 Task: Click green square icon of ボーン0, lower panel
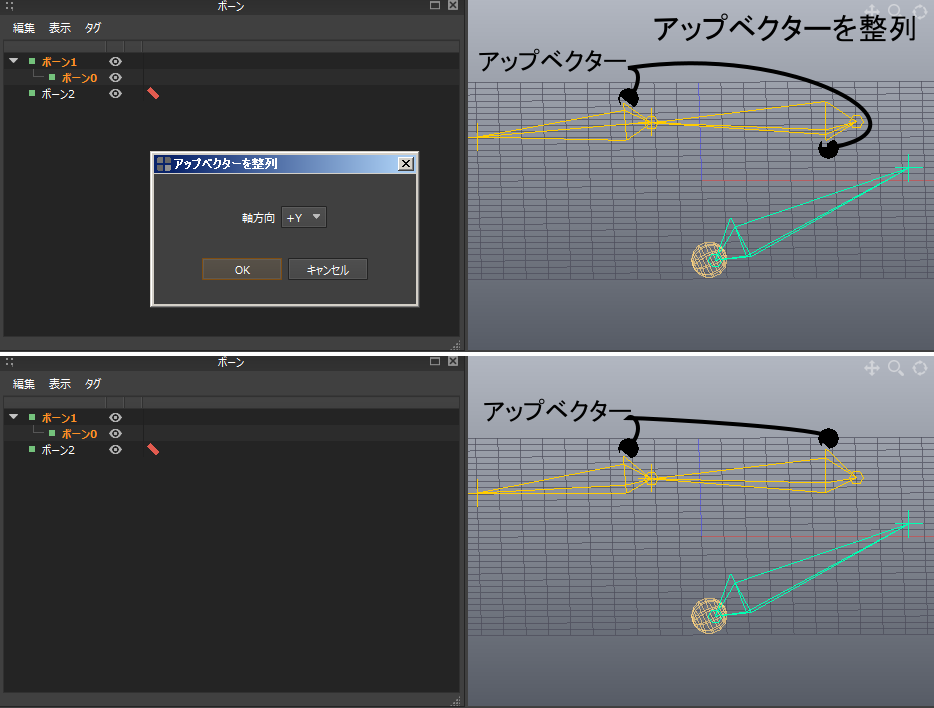click(x=52, y=433)
